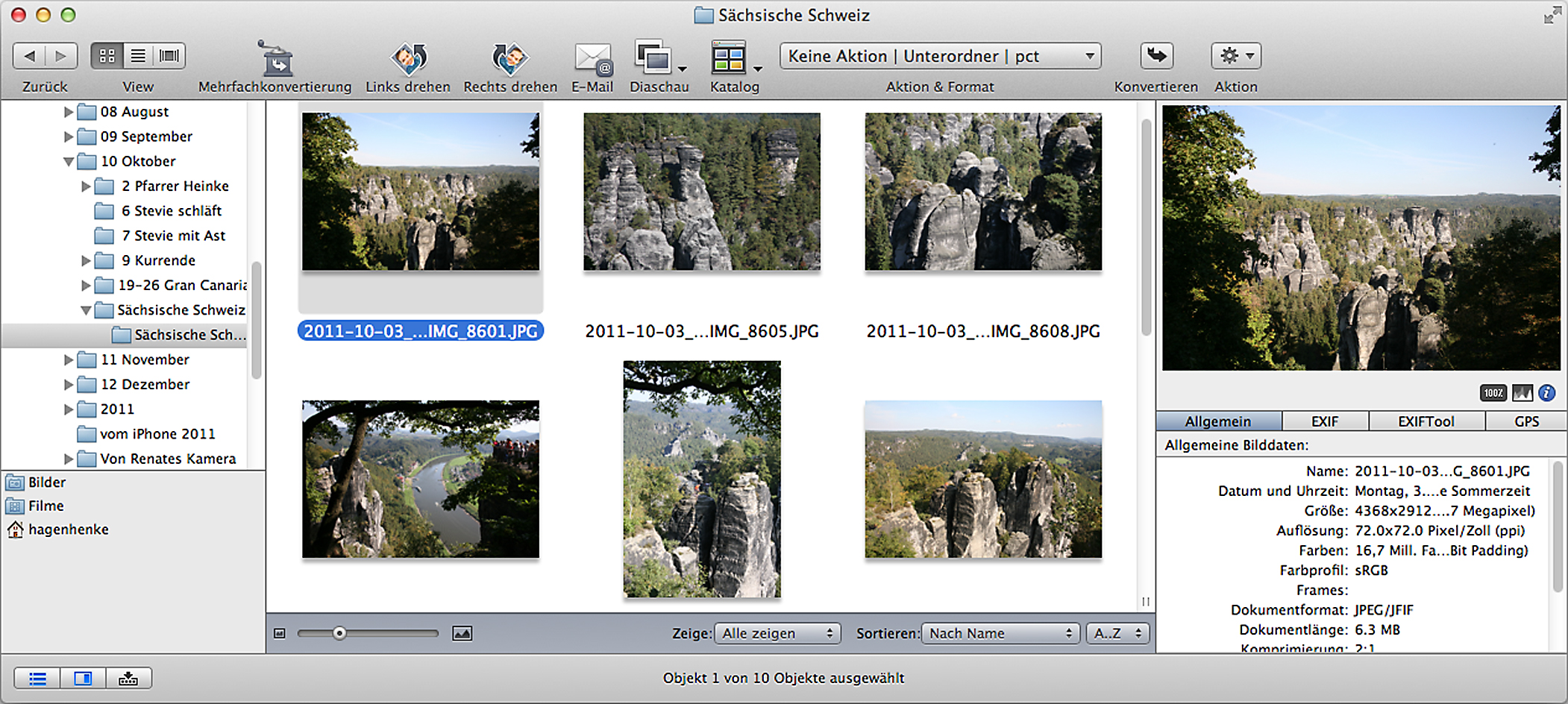
Task: Switch to thumbnail grid view
Action: [107, 56]
